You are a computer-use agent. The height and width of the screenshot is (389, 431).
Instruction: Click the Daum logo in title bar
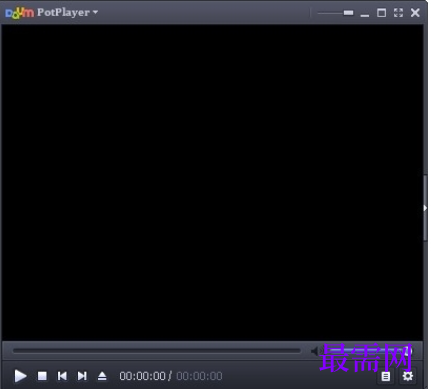19,13
